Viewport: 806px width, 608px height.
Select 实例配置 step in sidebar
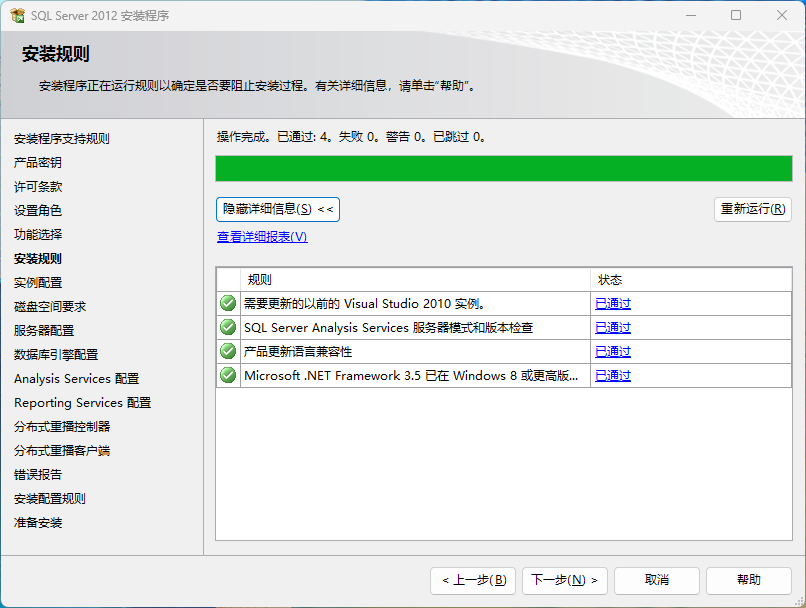click(x=38, y=283)
